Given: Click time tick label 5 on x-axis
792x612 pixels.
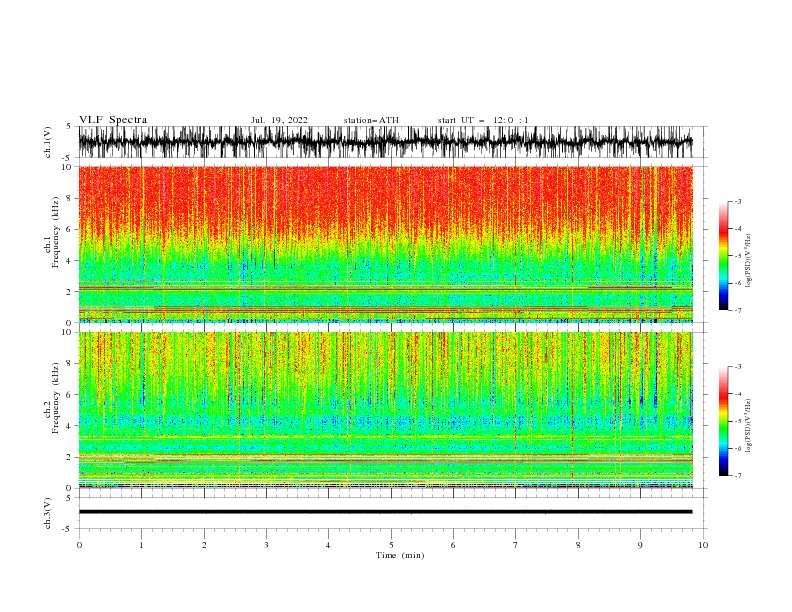Looking at the screenshot, I should pyautogui.click(x=391, y=545).
